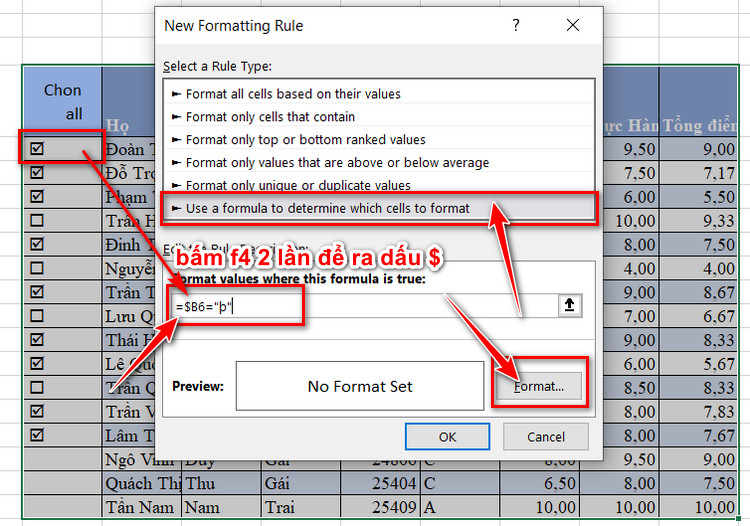The image size is (750, 526).
Task: Uncheck the checkbox beside Trần V
Action: (x=37, y=411)
